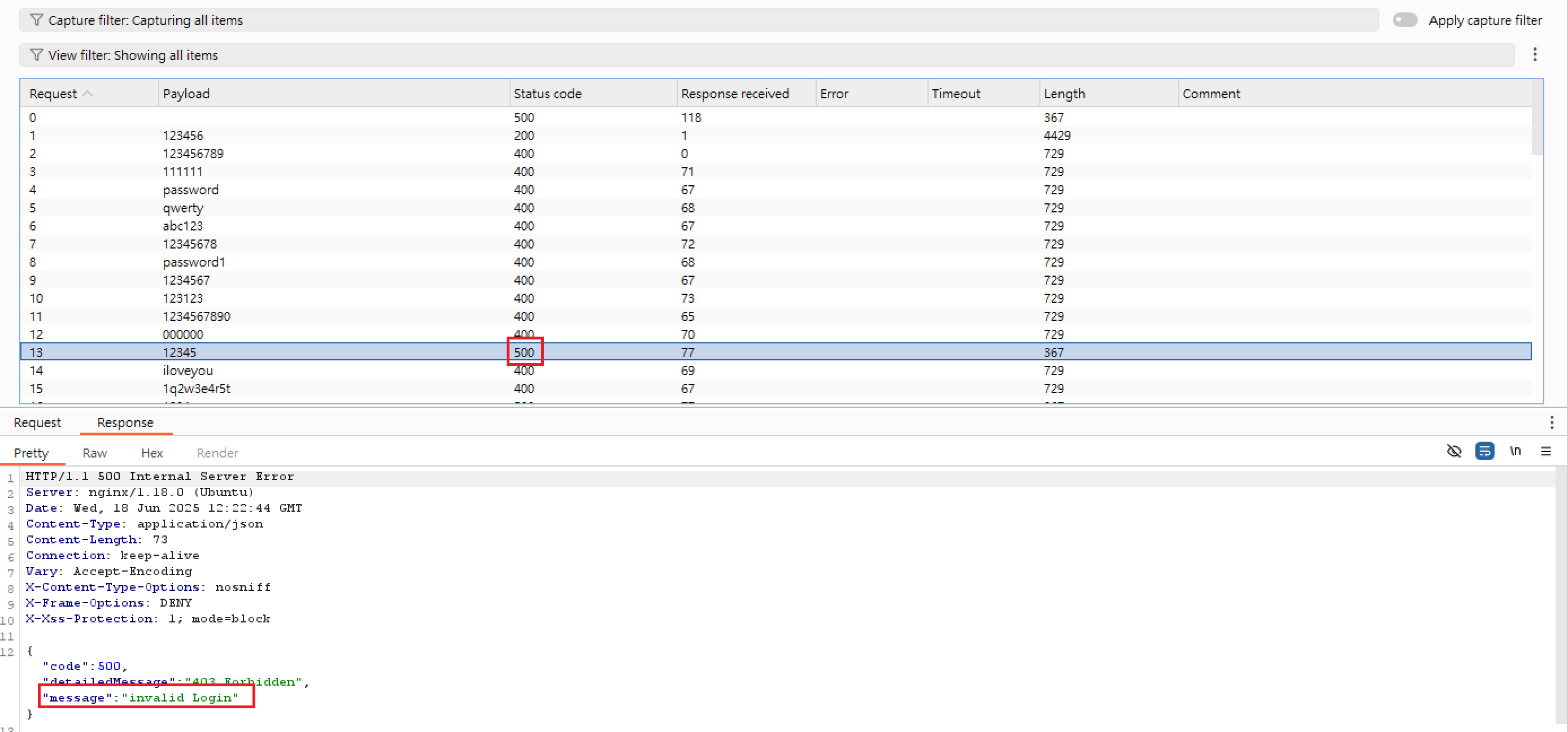This screenshot has width=1568, height=732.
Task: Toggle hide non-printable characters eye icon
Action: pos(1453,451)
